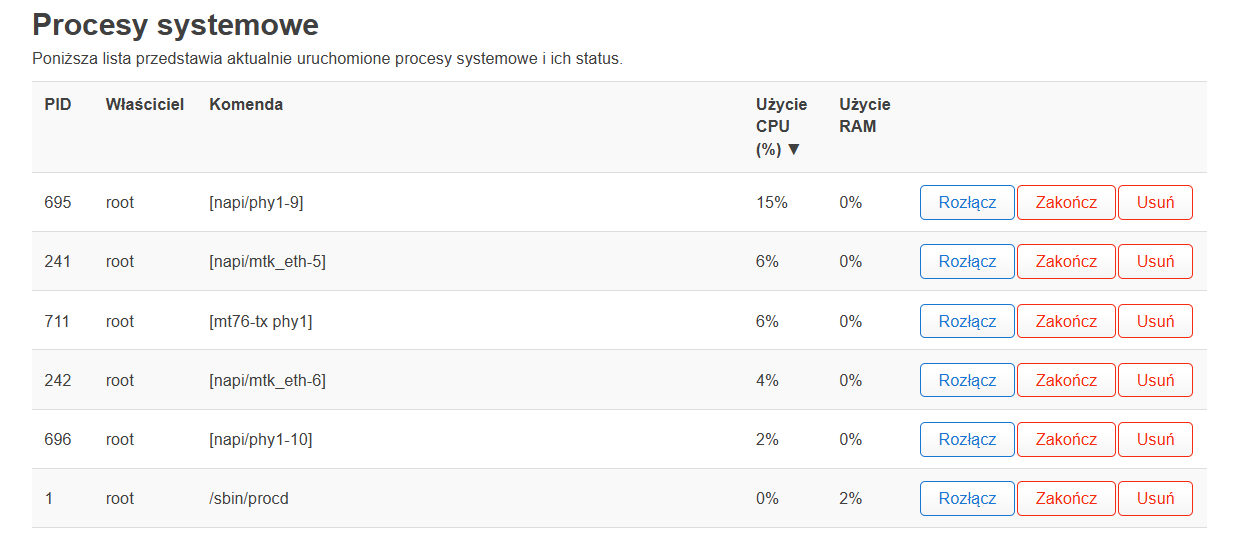Click the Komenda column header
This screenshot has height=533, width=1244.
[x=246, y=104]
